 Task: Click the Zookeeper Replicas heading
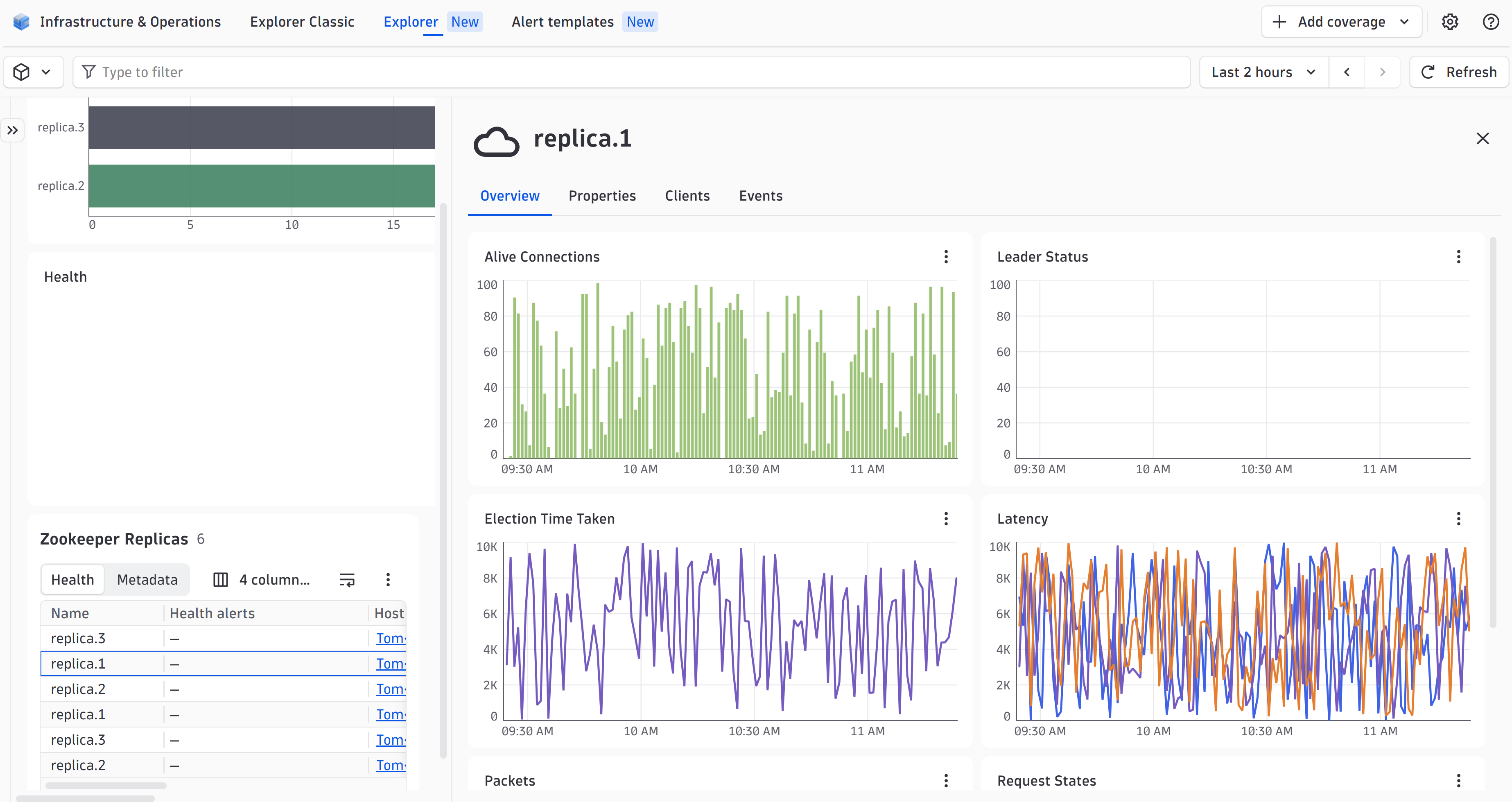114,539
